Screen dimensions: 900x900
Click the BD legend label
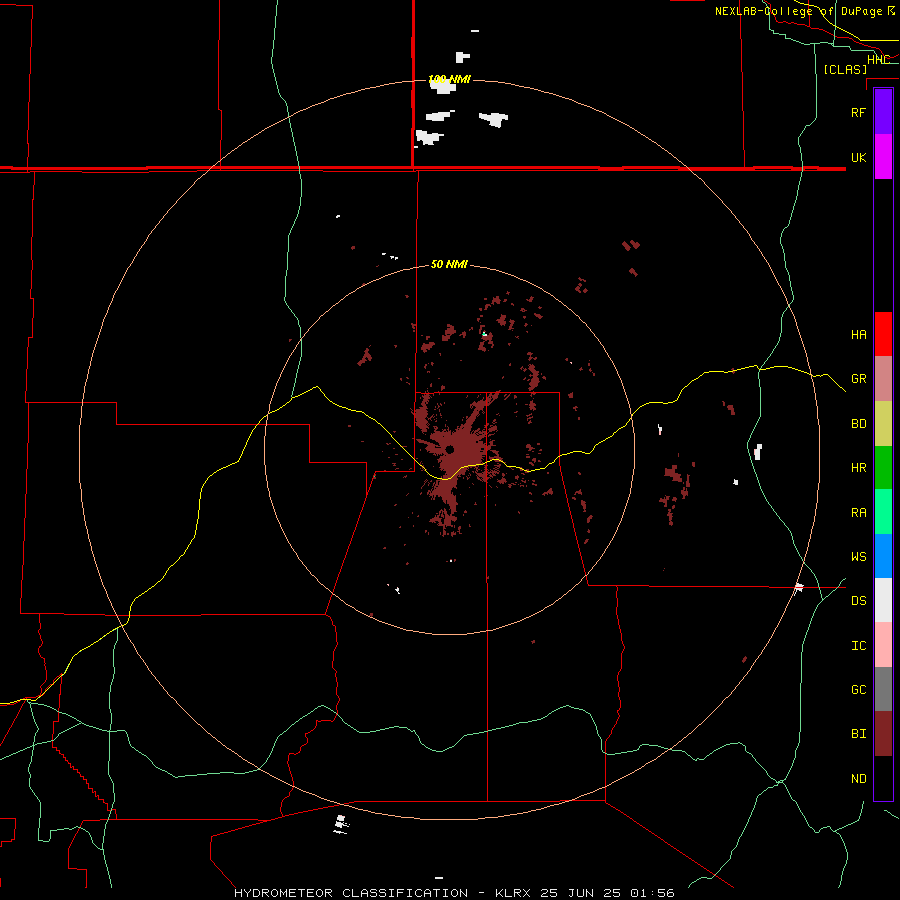pos(858,424)
